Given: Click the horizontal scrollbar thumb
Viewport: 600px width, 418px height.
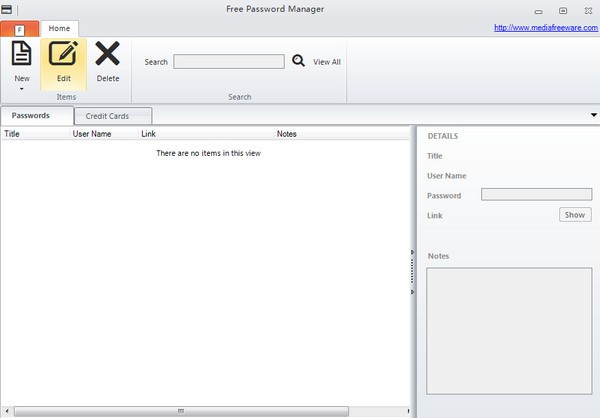Looking at the screenshot, I should 181,411.
